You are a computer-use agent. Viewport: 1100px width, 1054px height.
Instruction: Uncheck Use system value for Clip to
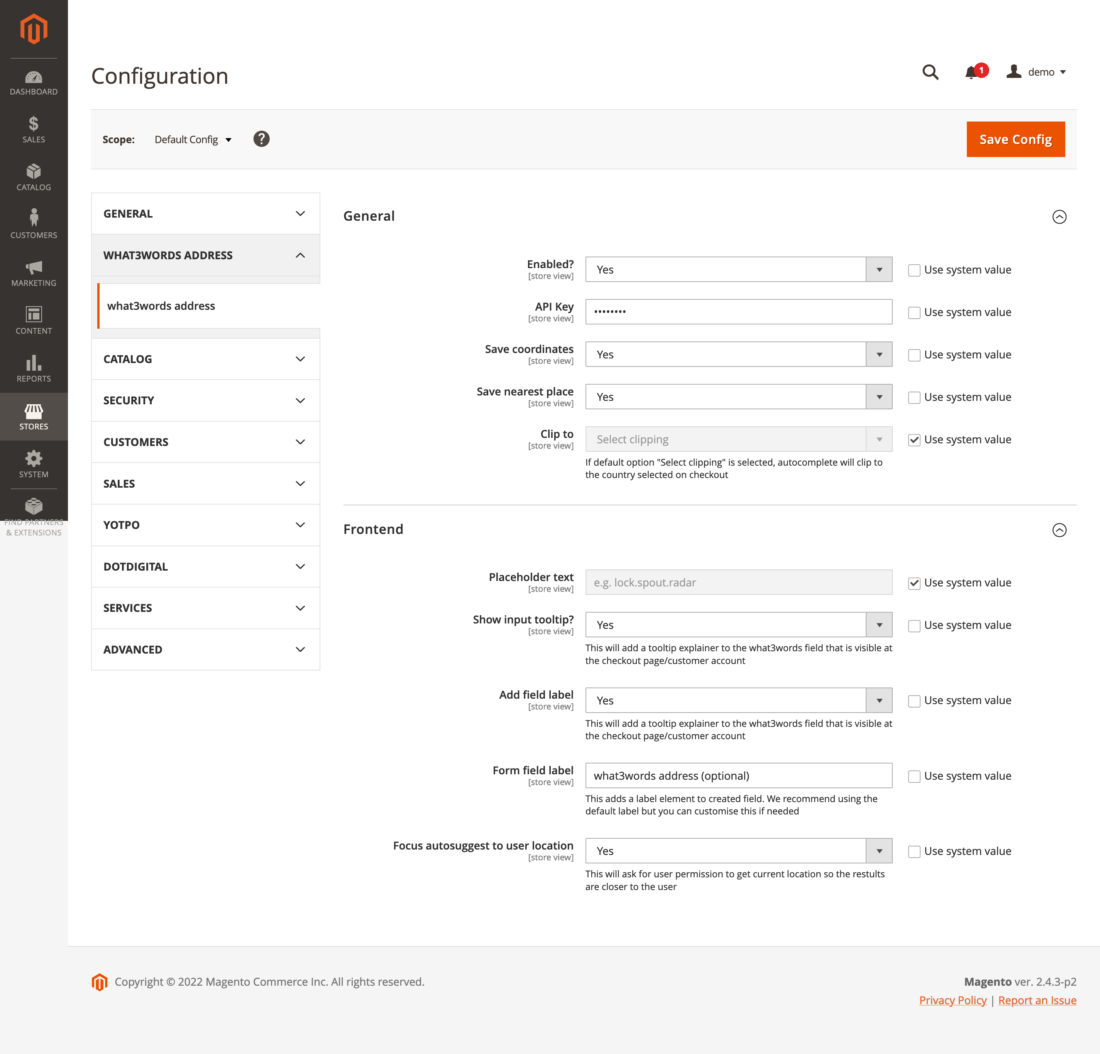tap(913, 440)
